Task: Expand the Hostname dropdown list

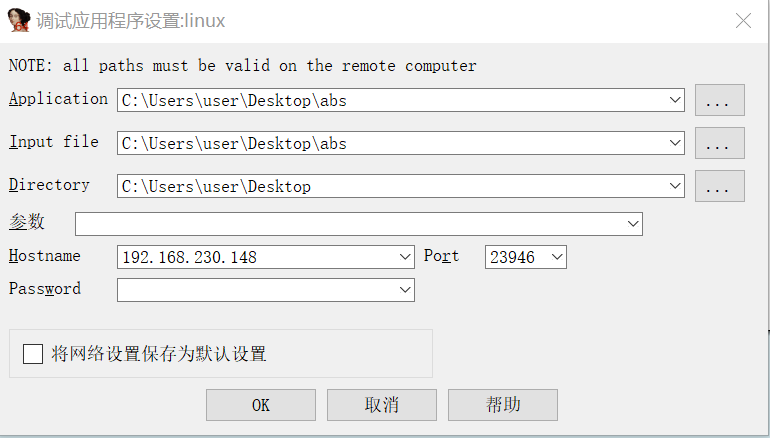Action: (404, 257)
